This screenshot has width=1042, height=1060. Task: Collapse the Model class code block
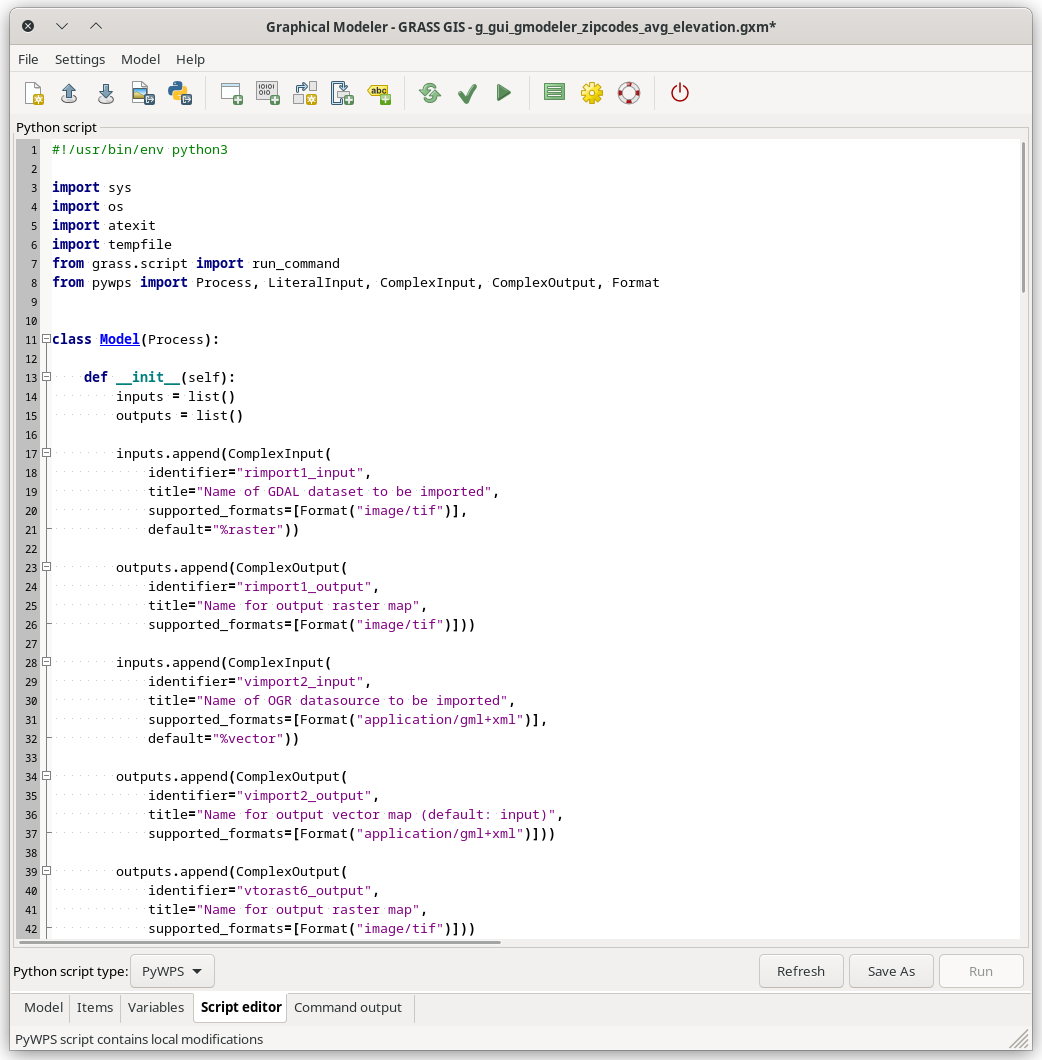click(x=46, y=339)
